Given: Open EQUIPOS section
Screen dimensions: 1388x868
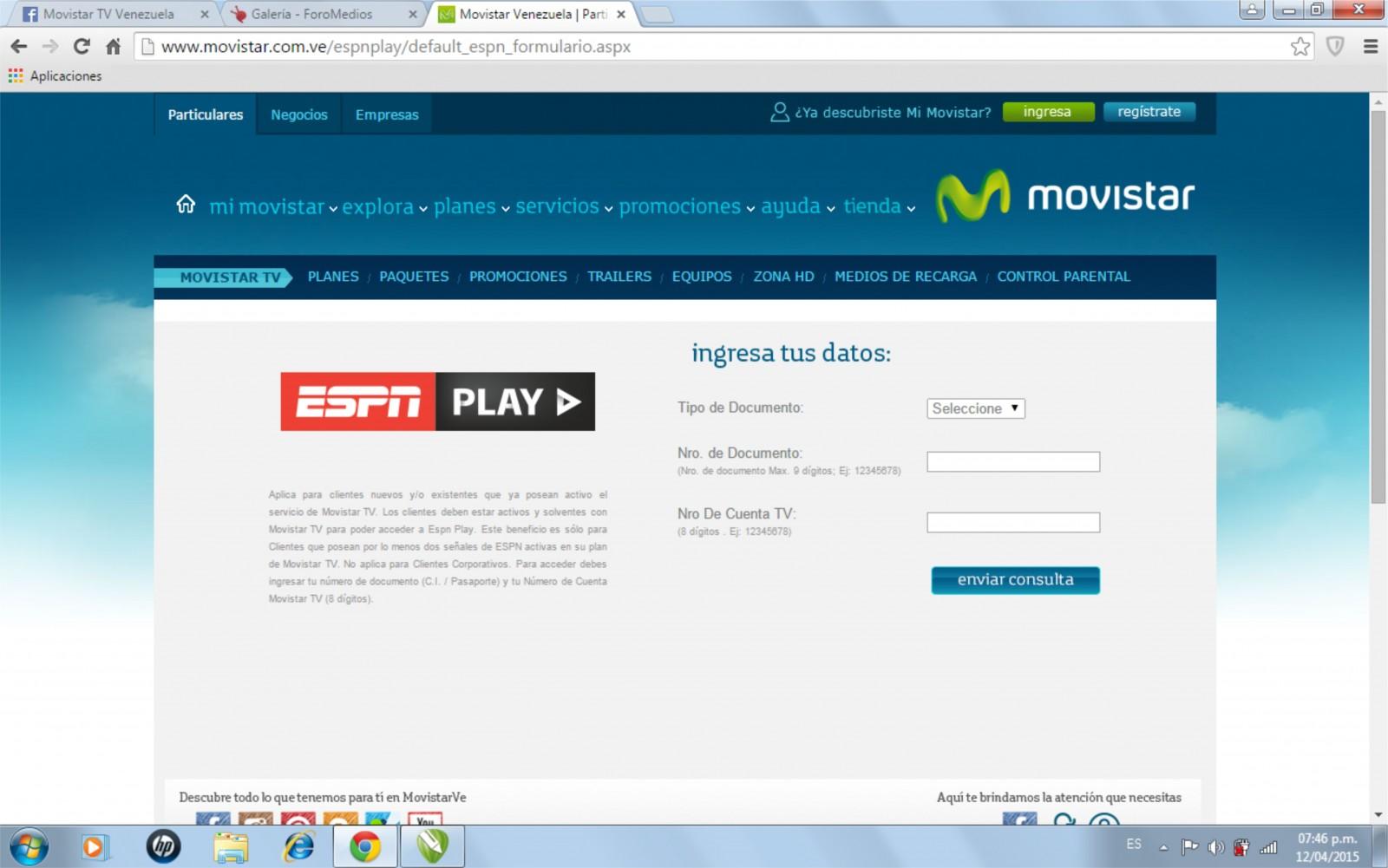Looking at the screenshot, I should pos(702,277).
